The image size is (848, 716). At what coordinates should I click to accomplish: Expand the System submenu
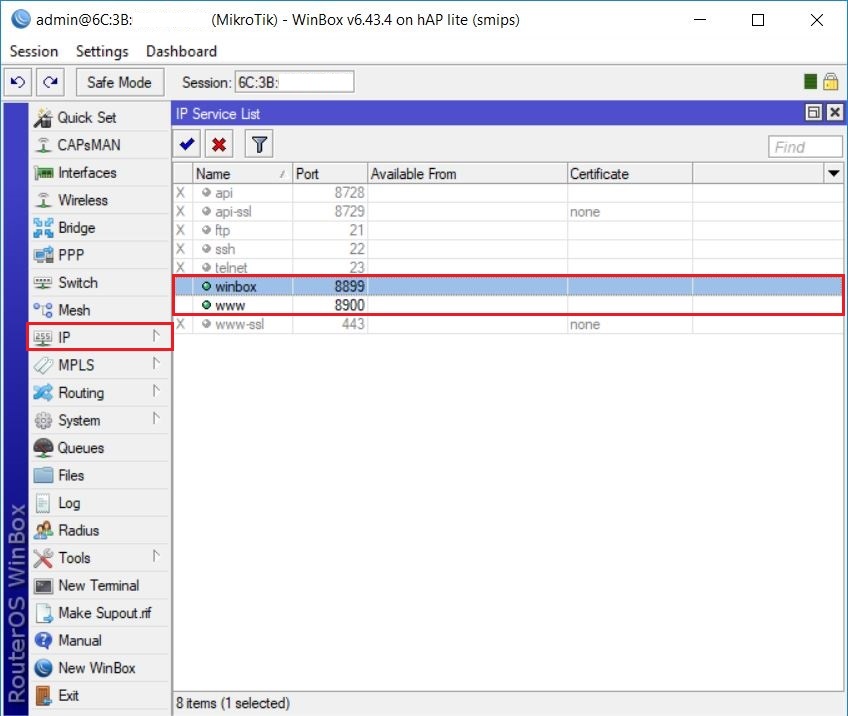156,419
